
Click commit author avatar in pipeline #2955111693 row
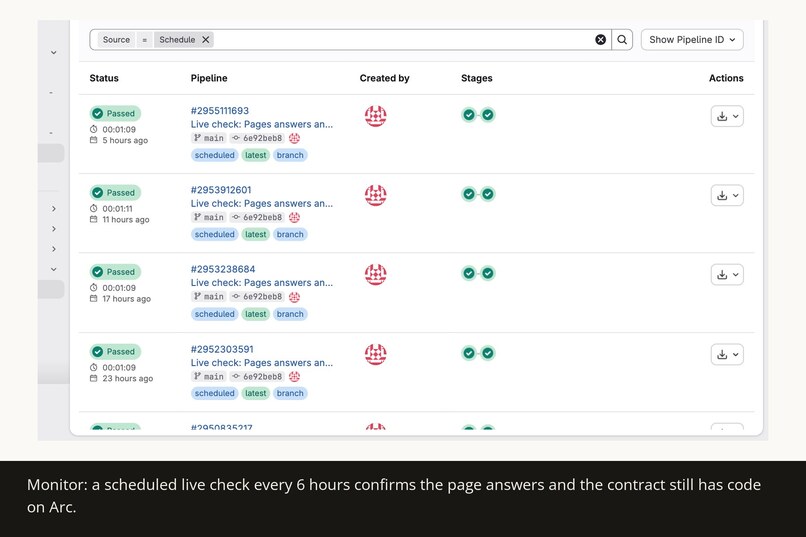pyautogui.click(x=295, y=138)
